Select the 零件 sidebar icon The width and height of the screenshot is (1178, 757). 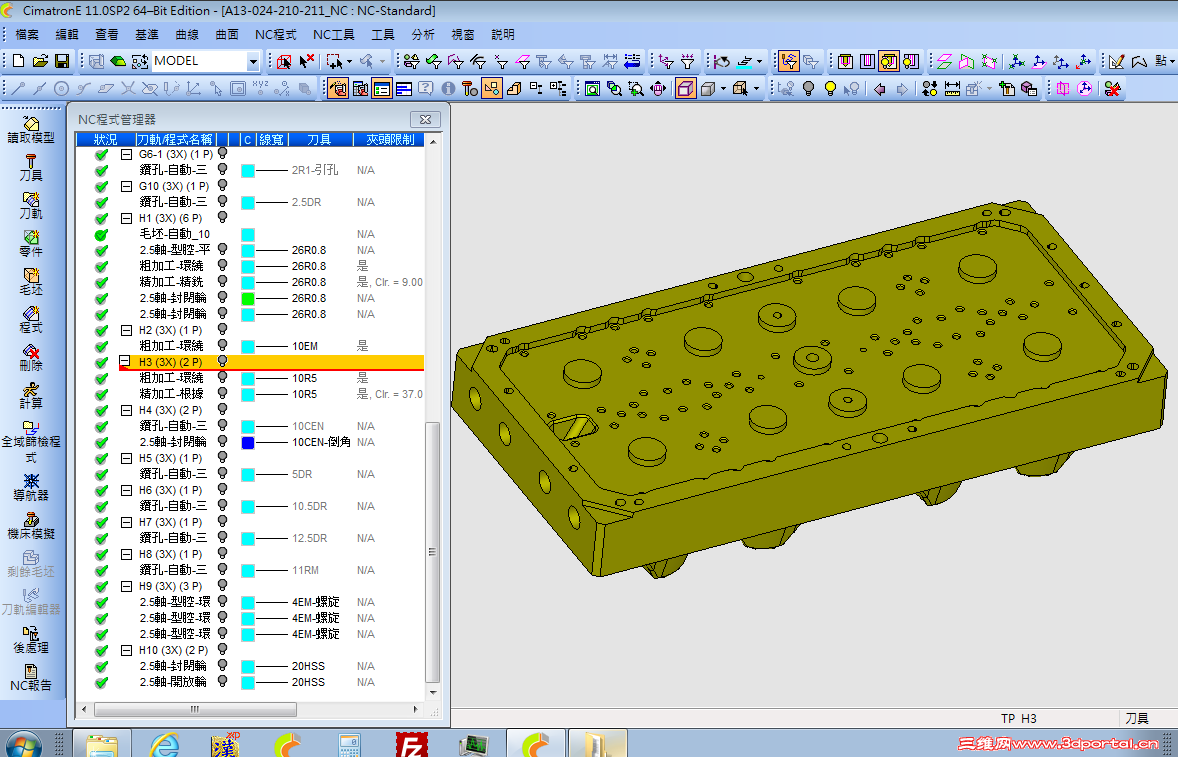(31, 243)
